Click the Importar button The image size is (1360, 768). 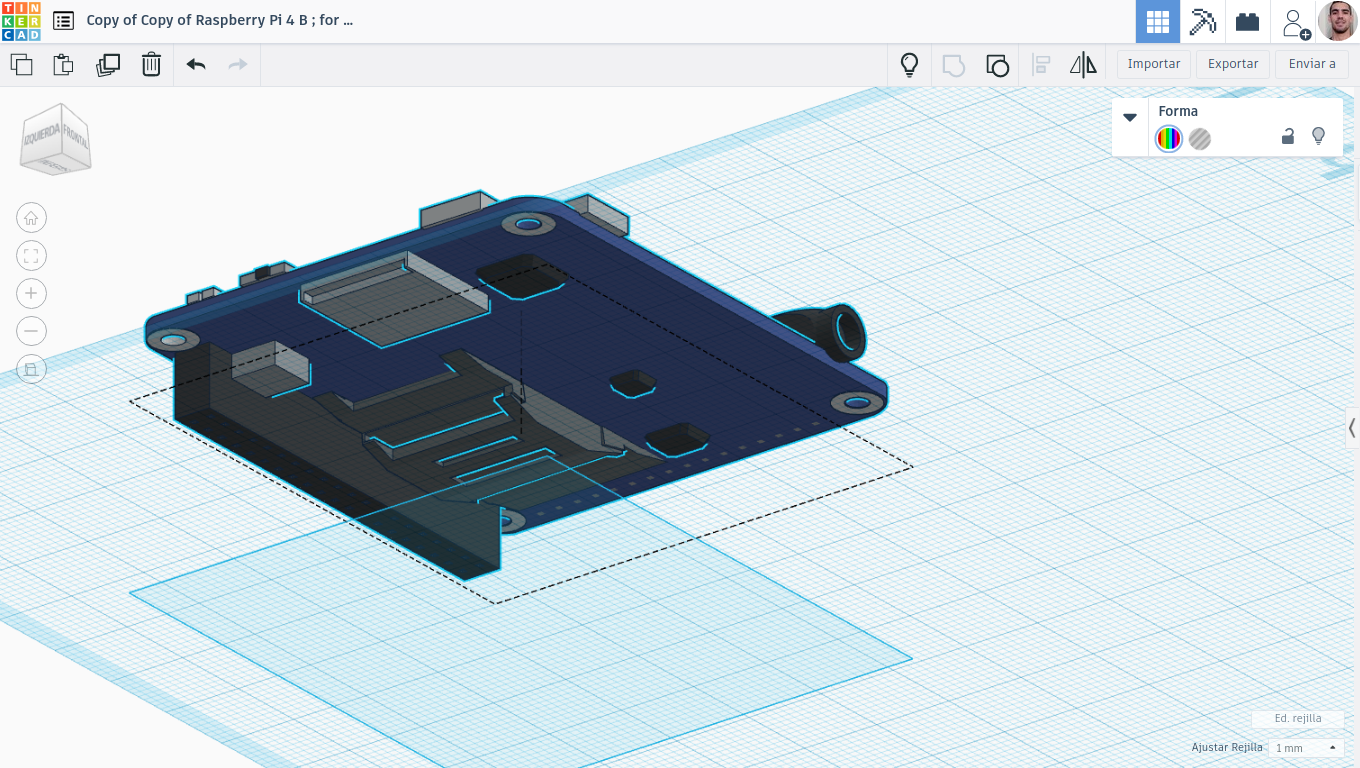(x=1154, y=64)
